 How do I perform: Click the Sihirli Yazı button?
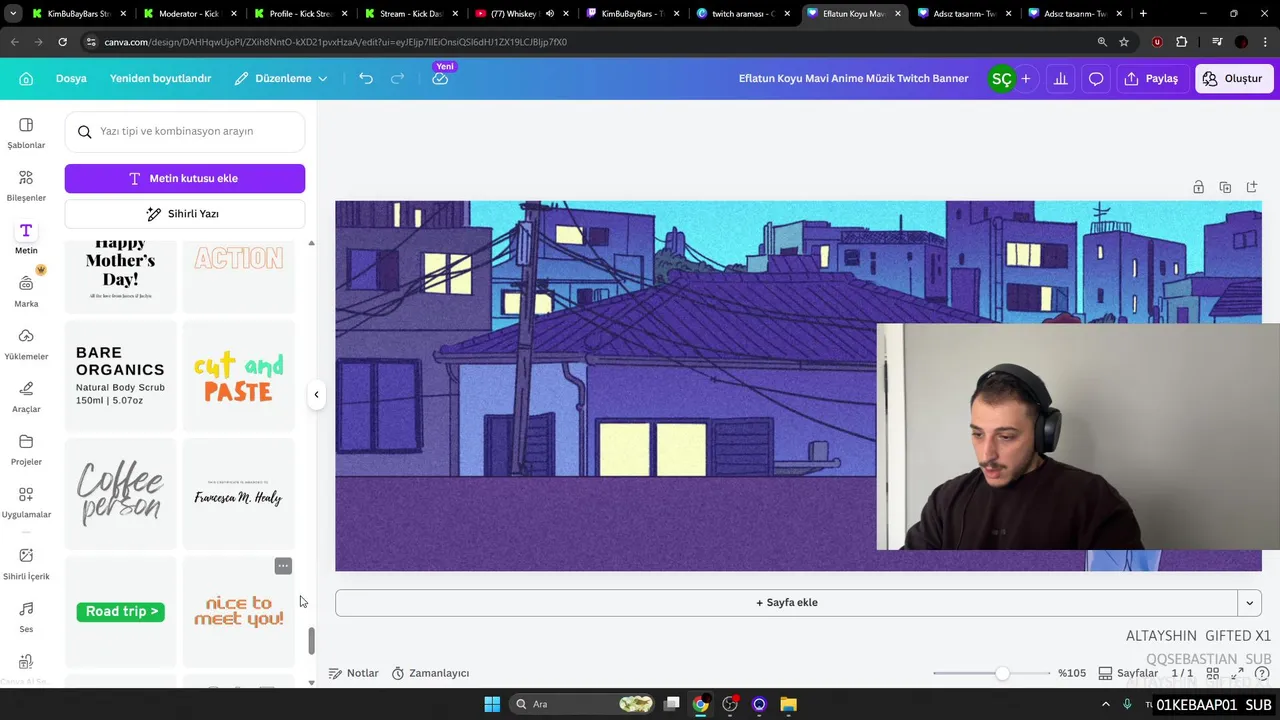185,214
